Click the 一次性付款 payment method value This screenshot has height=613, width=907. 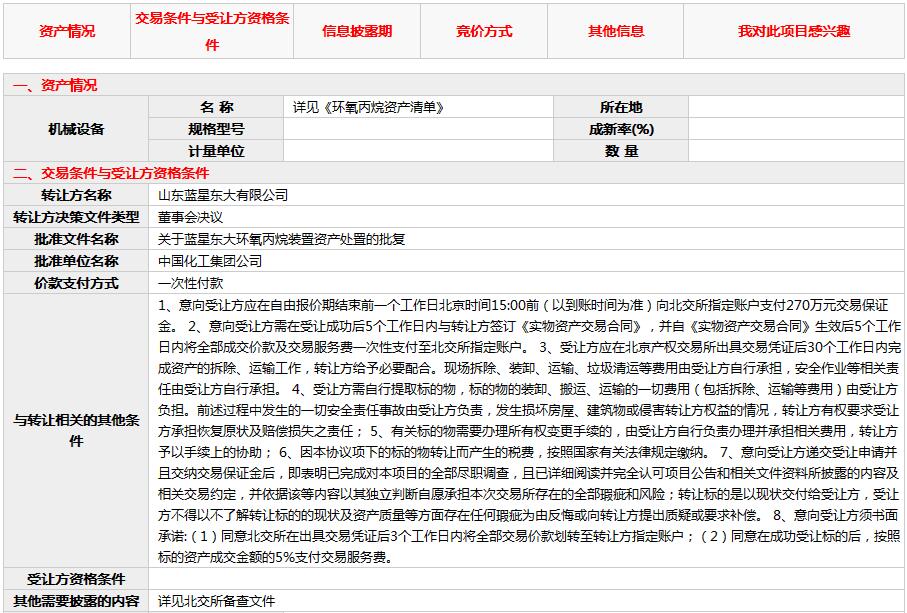pos(190,283)
